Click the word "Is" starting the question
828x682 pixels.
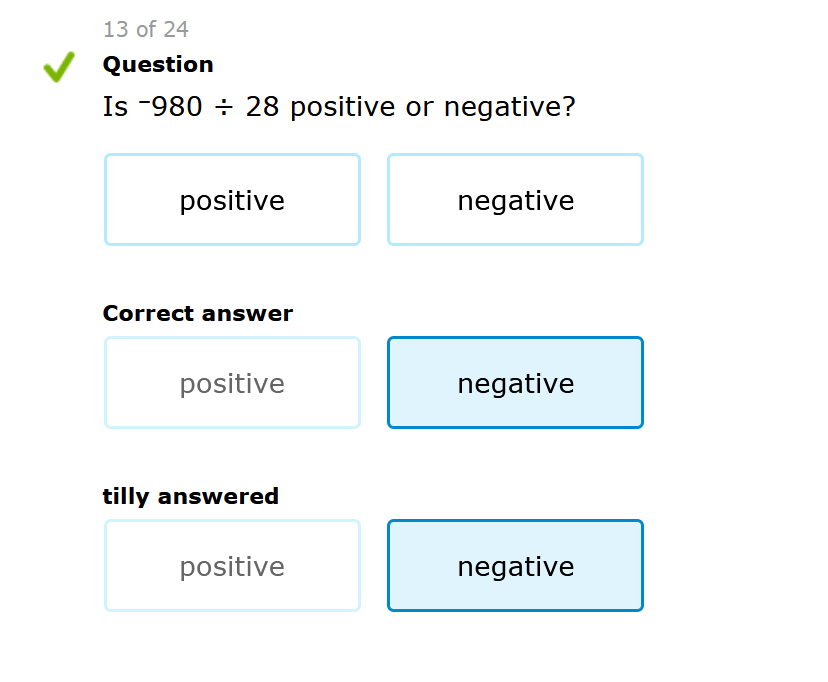point(115,107)
